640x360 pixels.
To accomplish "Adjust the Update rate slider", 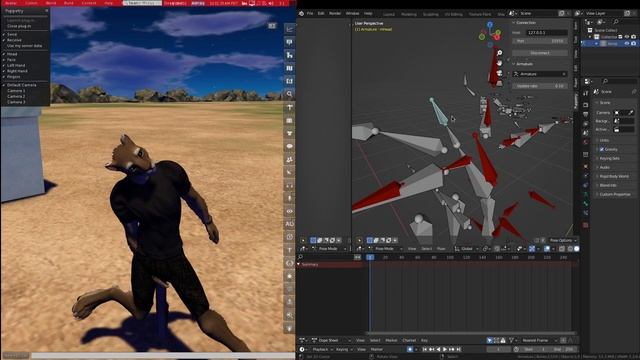I will (540, 86).
